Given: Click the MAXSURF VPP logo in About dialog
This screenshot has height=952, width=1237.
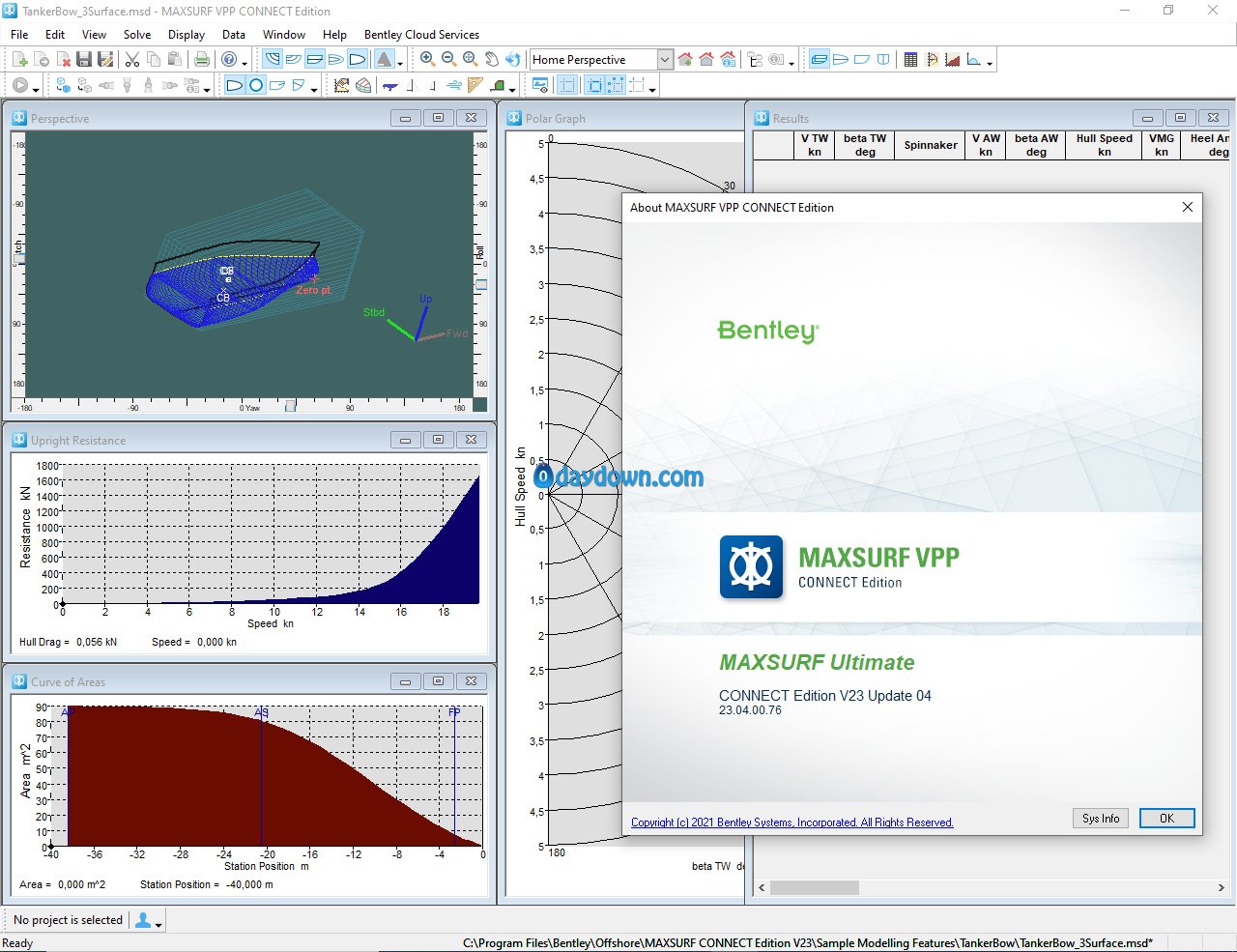Looking at the screenshot, I should pos(751,567).
